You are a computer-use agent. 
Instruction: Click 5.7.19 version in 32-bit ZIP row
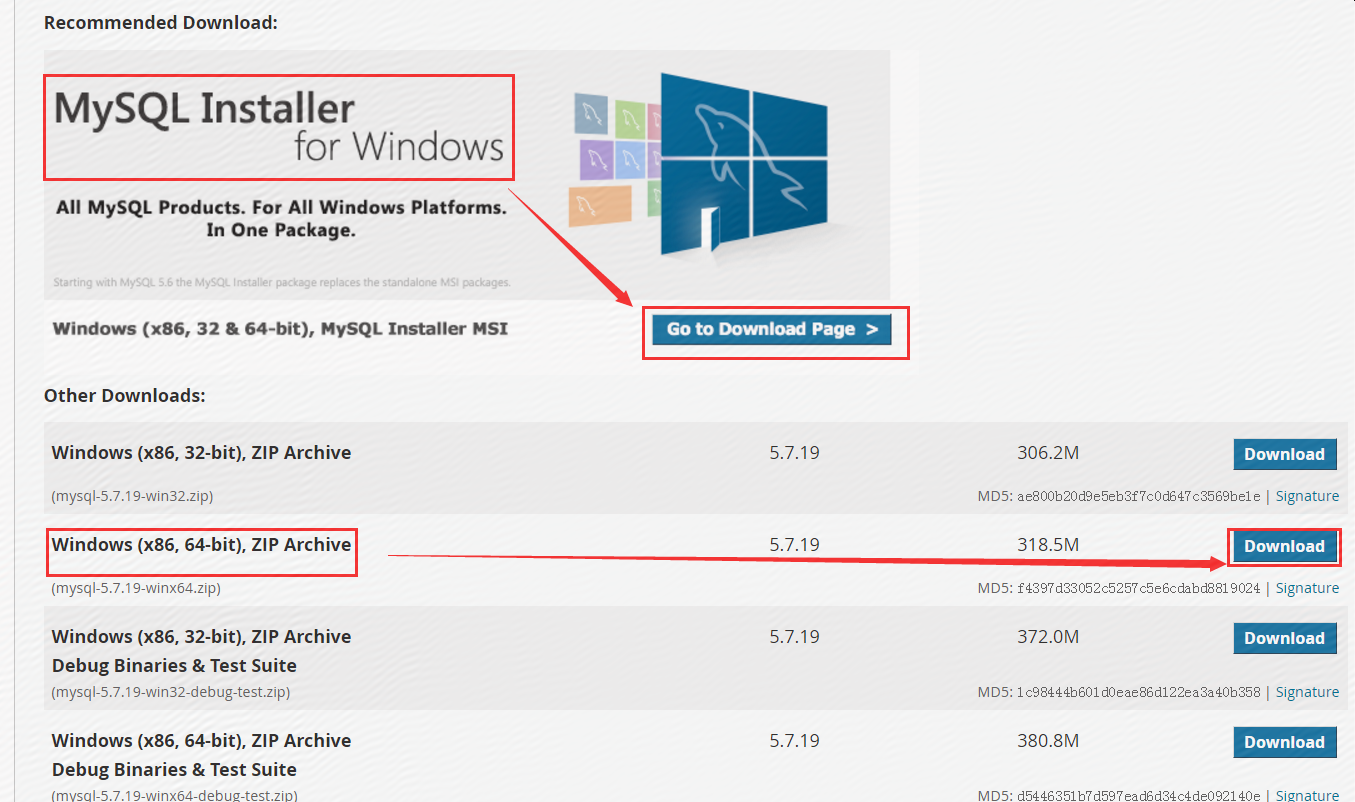pos(795,453)
